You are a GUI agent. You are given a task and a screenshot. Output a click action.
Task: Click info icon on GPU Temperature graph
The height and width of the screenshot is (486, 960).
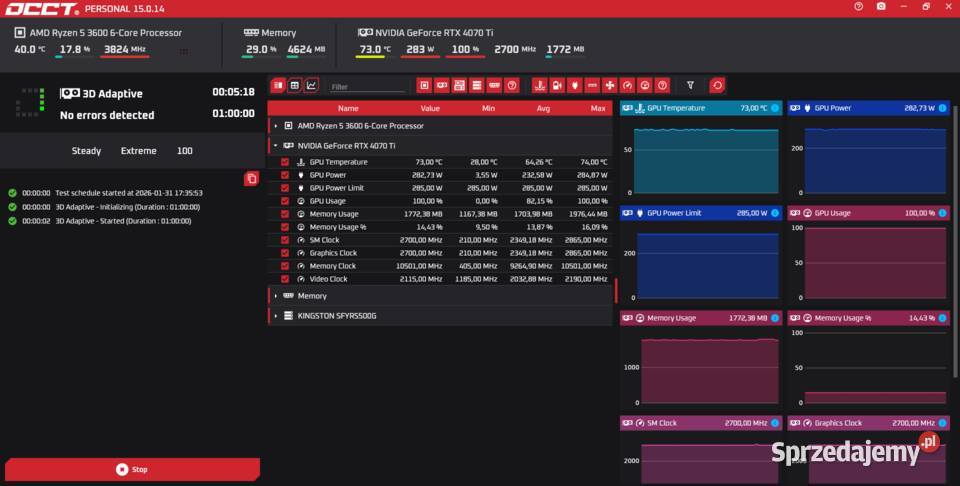[x=775, y=108]
